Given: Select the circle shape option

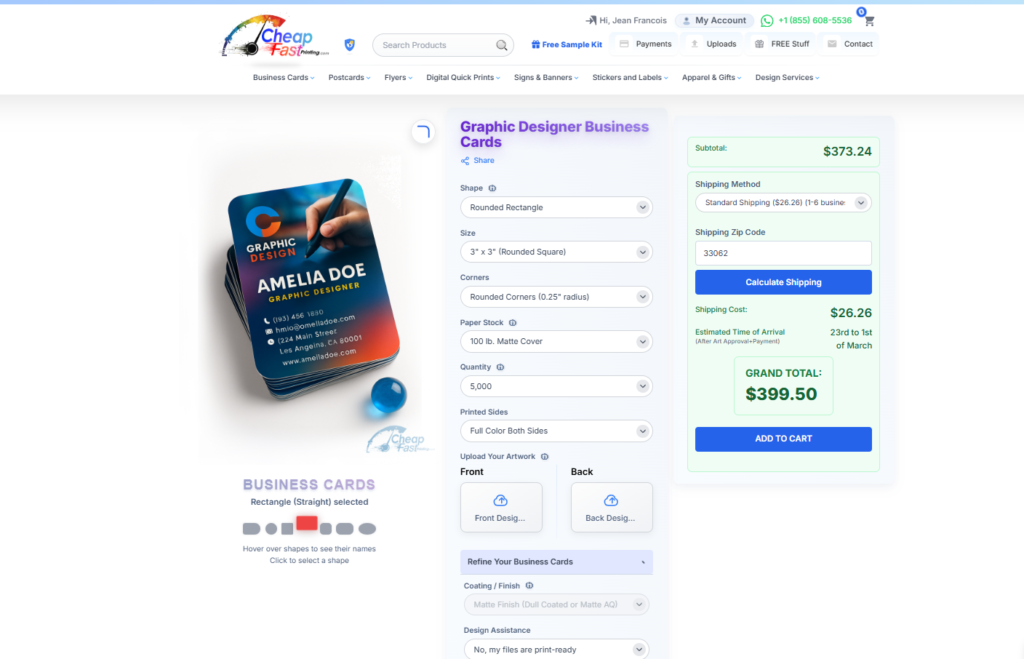Looking at the screenshot, I should (271, 529).
